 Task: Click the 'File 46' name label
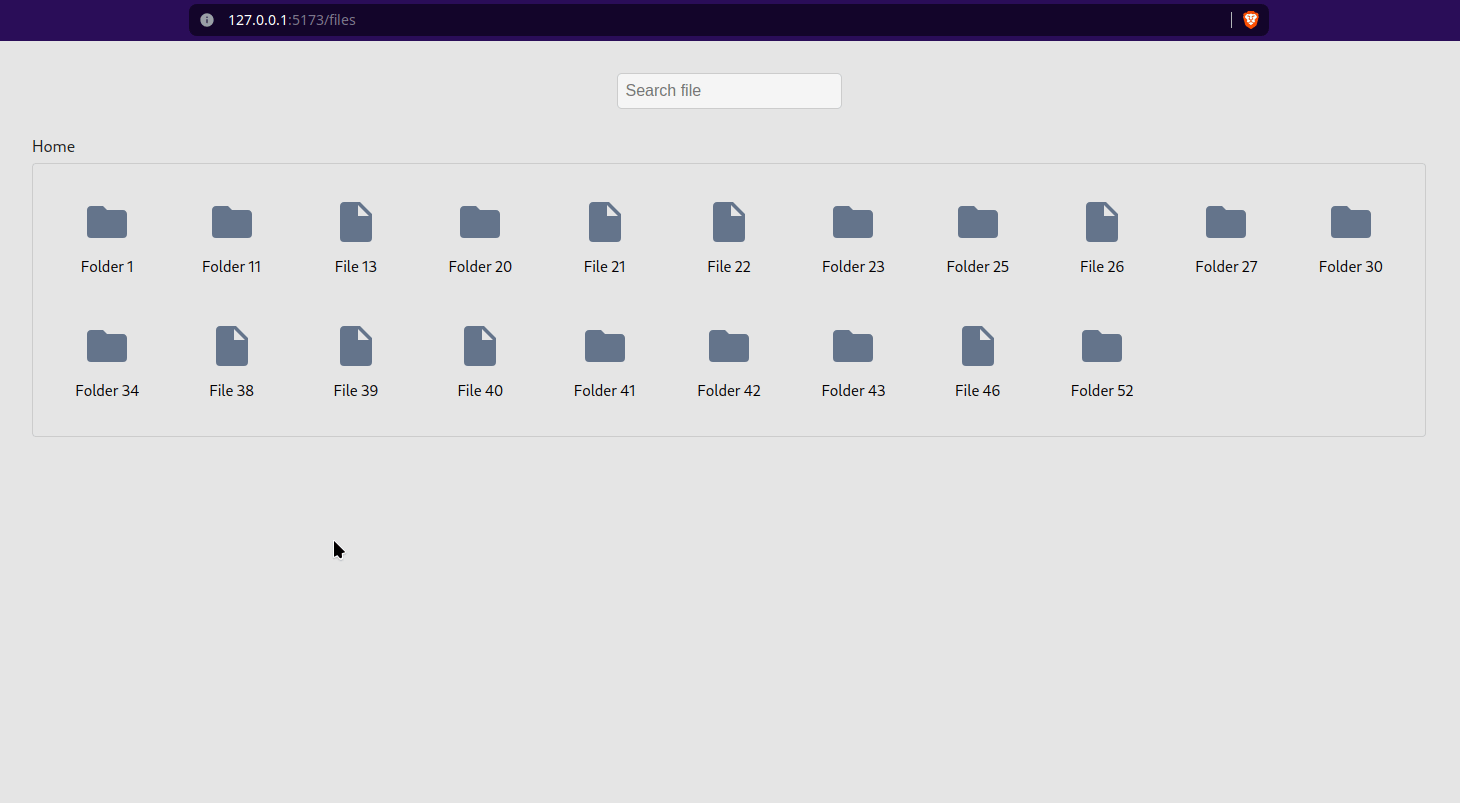[x=978, y=391]
